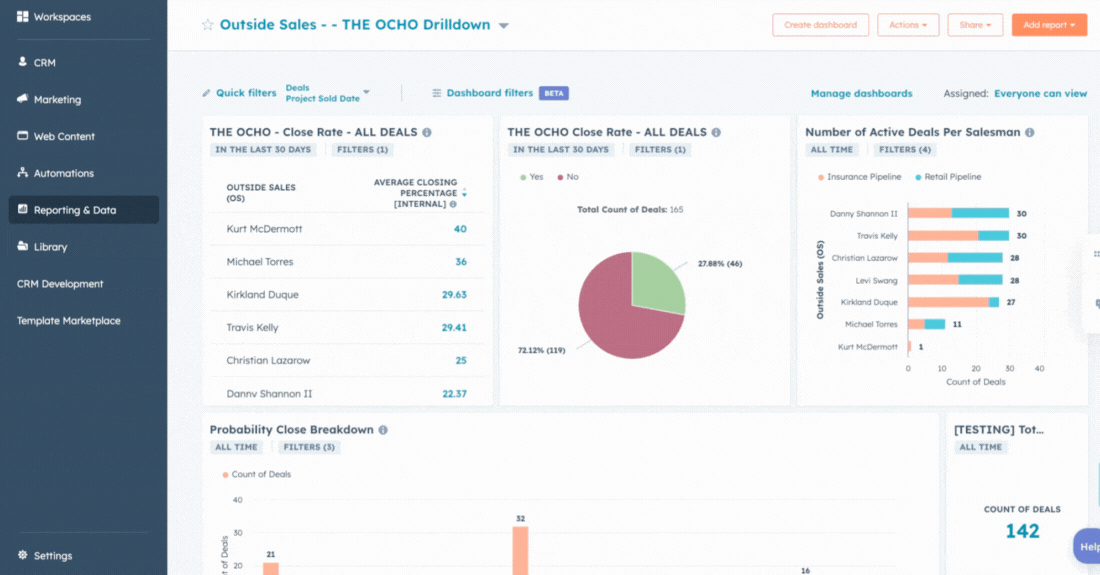Open the CRM menu item

[45, 62]
